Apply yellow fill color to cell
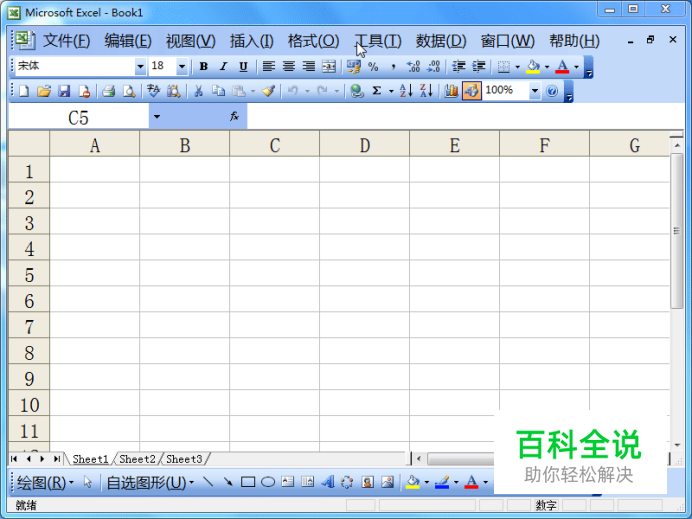This screenshot has height=519, width=692. click(533, 67)
